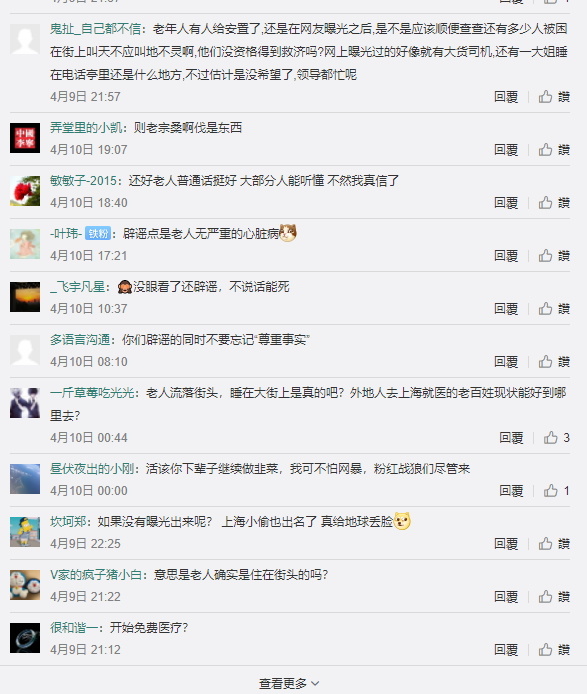Tap the like icon for -叶玮- comment
Viewport: 587px width, 694px height.
pyautogui.click(x=554, y=256)
